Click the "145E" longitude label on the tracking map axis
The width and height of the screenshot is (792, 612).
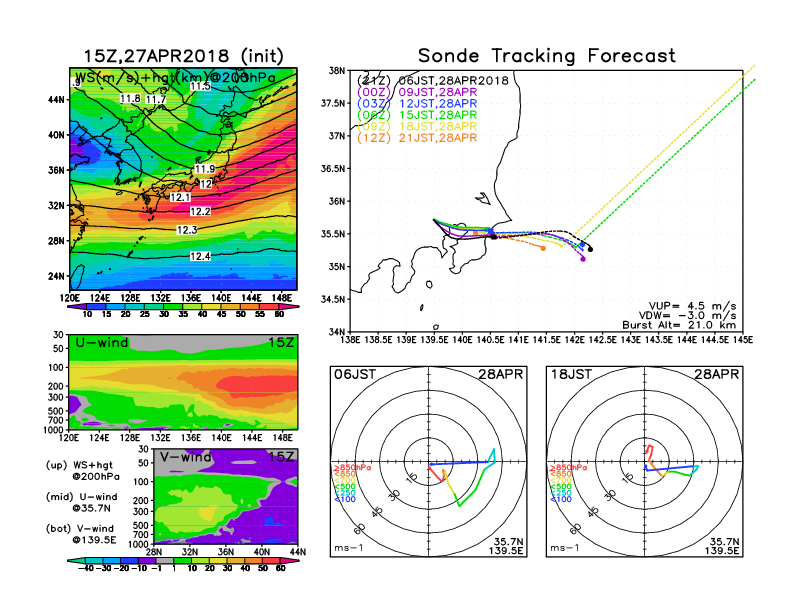[742, 340]
